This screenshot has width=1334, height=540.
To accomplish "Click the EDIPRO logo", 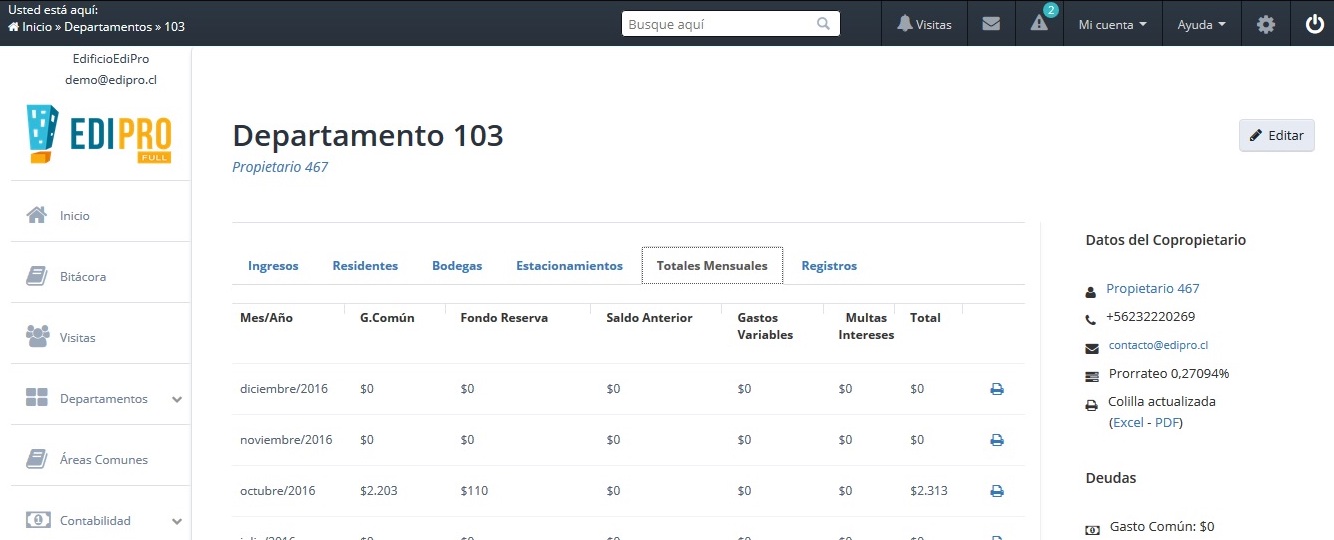I will 100,134.
